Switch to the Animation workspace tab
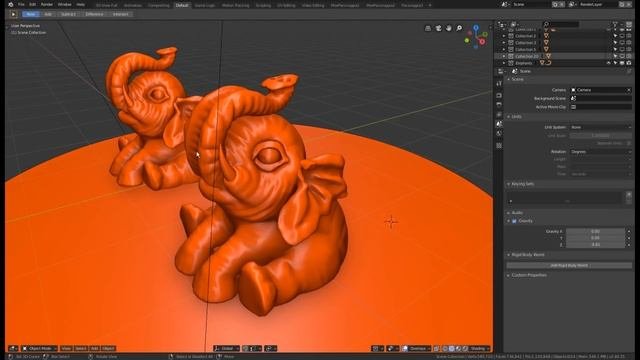This screenshot has height=360, width=640. point(133,5)
